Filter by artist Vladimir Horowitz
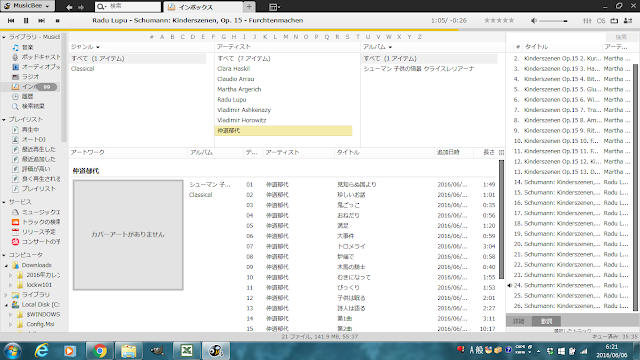640x360 pixels. tap(242, 120)
